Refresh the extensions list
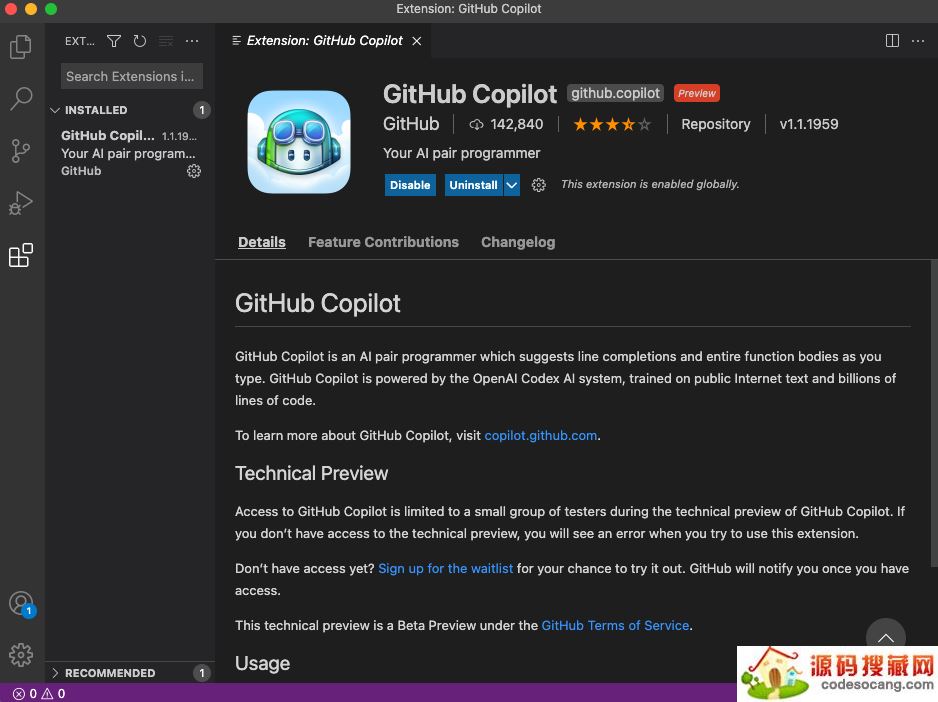938x702 pixels. 139,41
